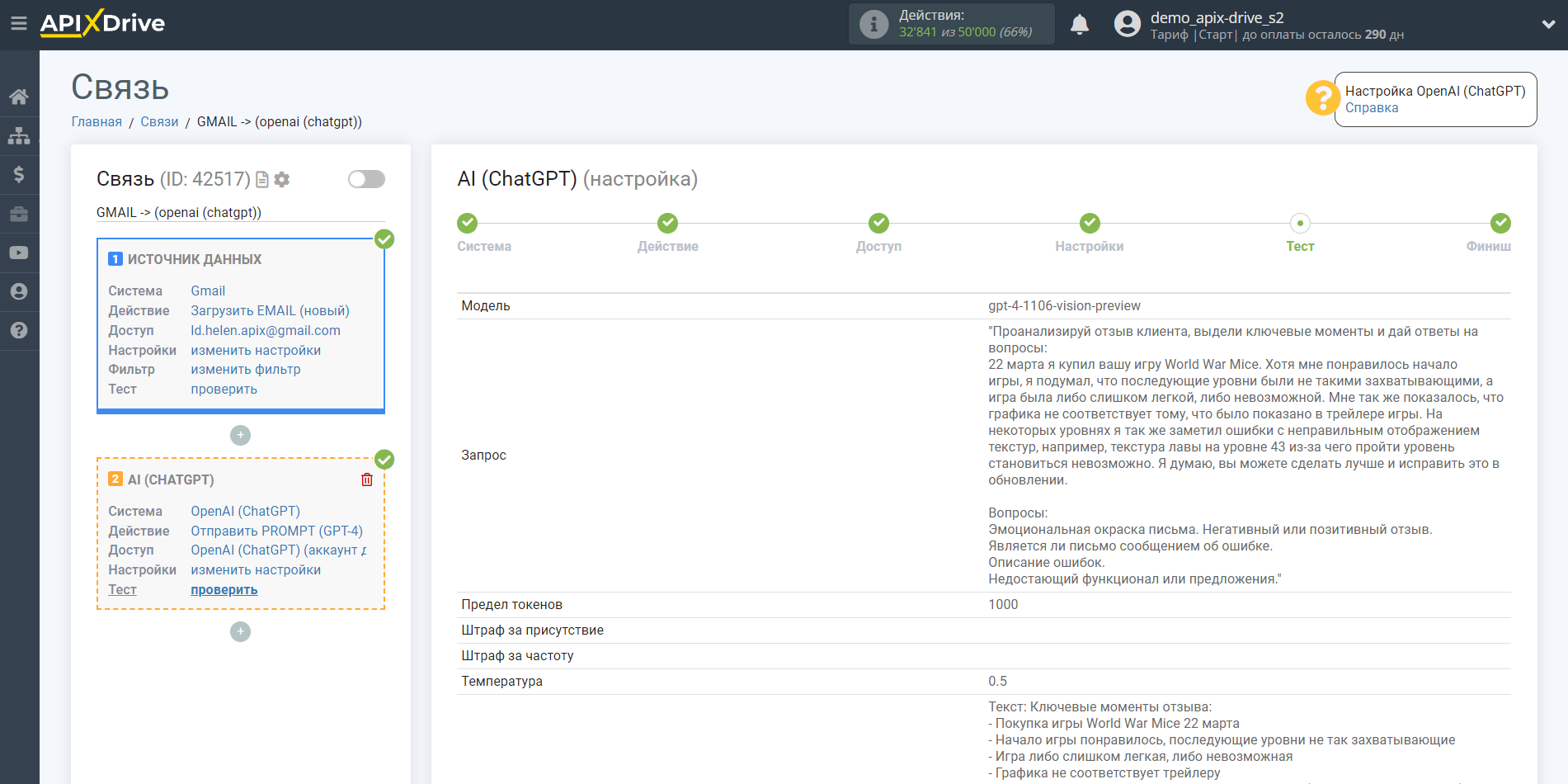Click the AI (CHATGPT) block header
Image resolution: width=1568 pixels, height=784 pixels.
tap(171, 479)
